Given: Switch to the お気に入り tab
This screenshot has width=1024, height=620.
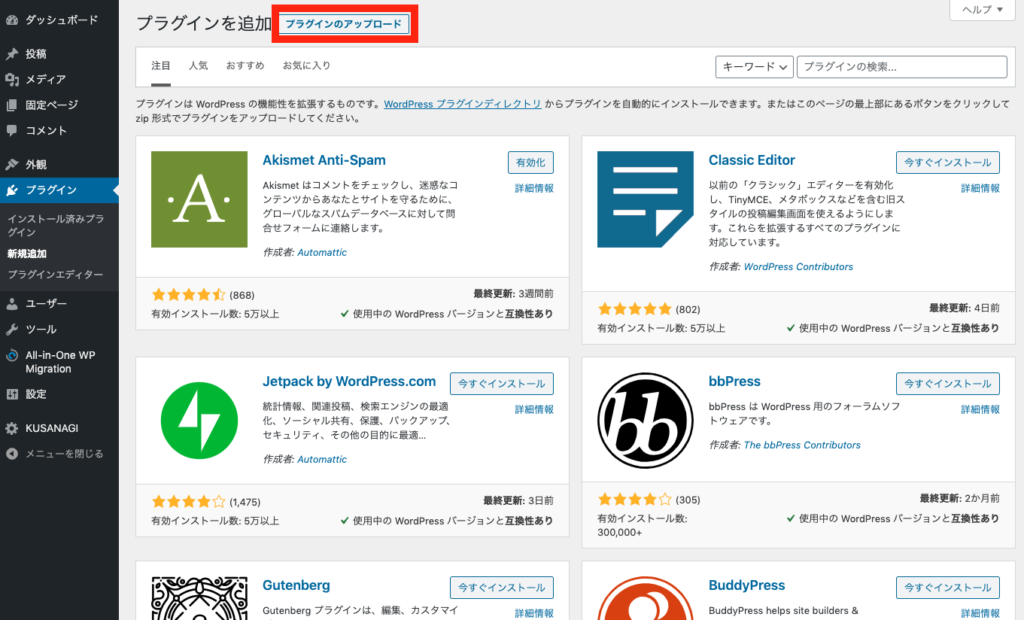Looking at the screenshot, I should click(x=306, y=65).
